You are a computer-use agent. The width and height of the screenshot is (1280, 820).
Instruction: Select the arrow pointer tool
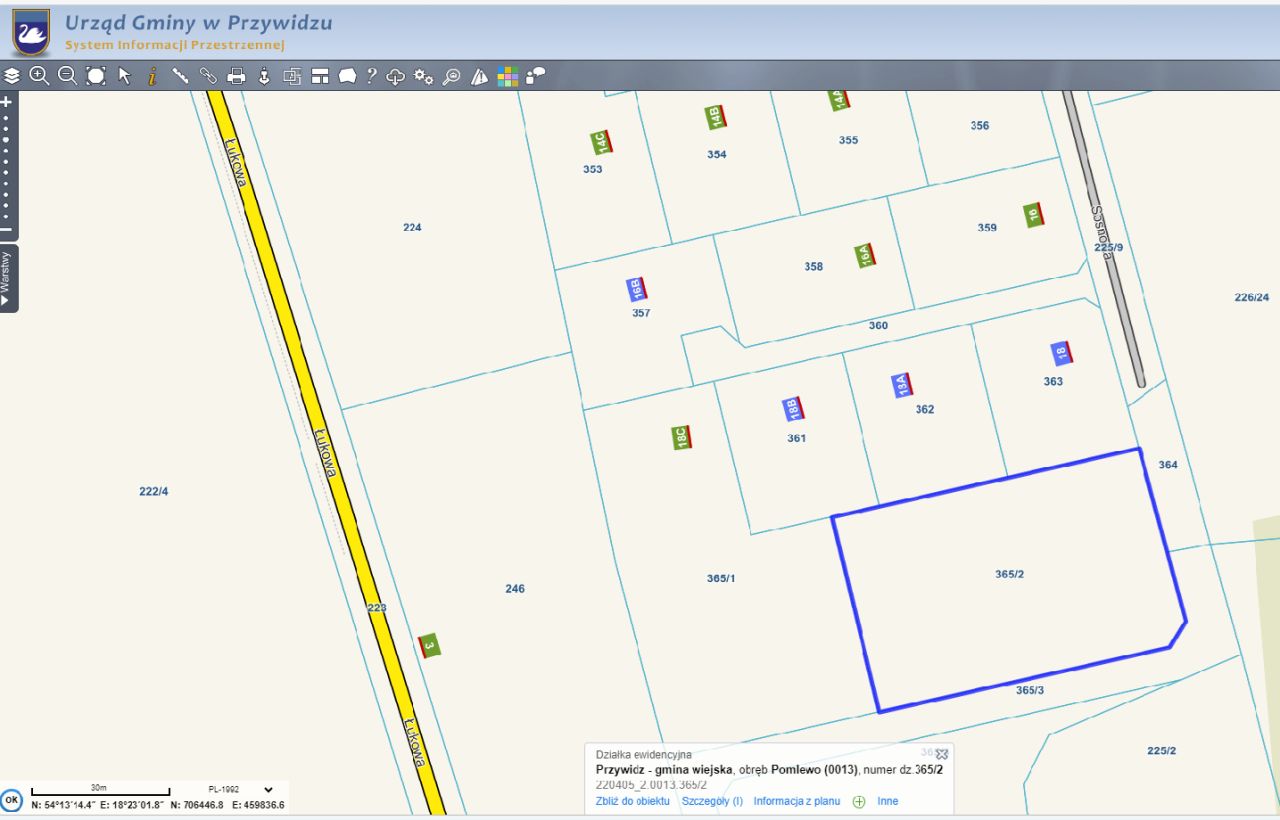[x=125, y=76]
